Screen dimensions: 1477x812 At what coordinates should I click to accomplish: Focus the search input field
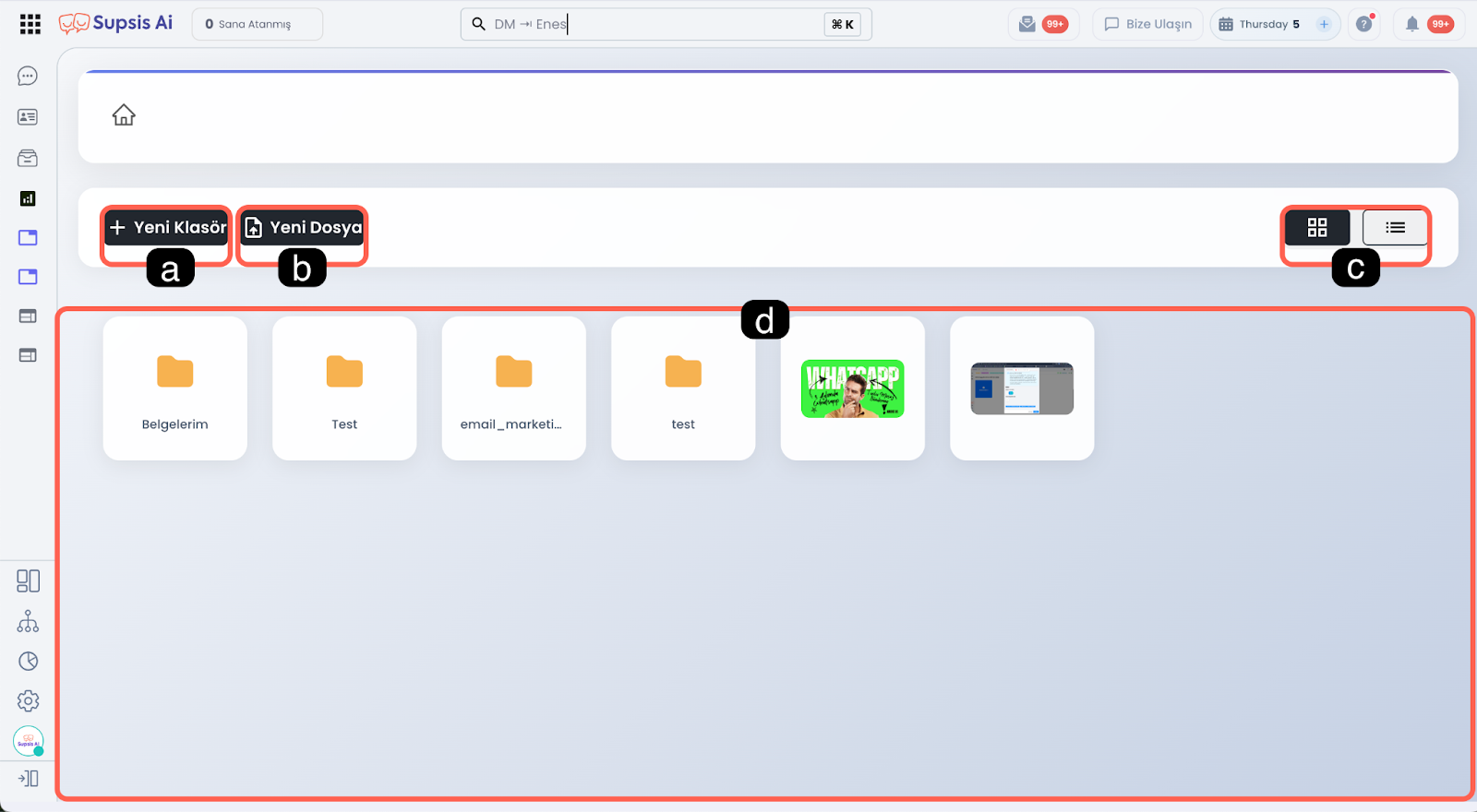click(646, 24)
